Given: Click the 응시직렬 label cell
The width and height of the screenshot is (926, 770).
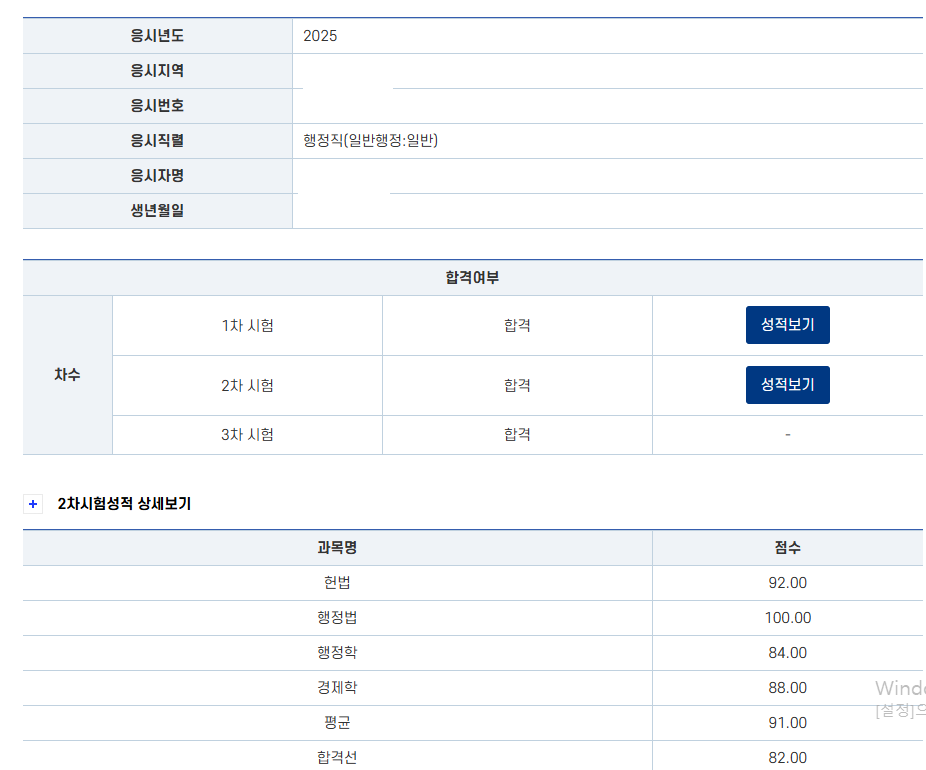Looking at the screenshot, I should point(157,141).
